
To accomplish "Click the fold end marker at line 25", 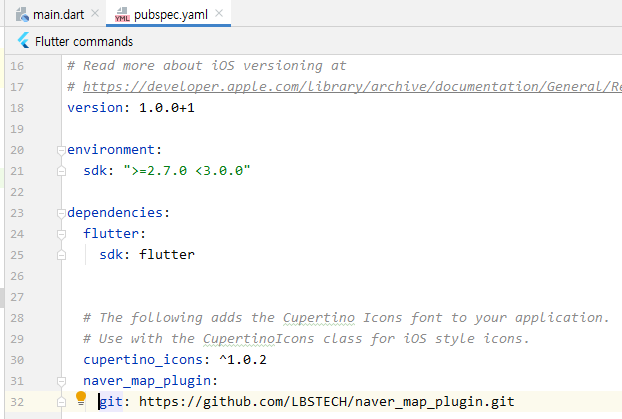I will [61, 255].
